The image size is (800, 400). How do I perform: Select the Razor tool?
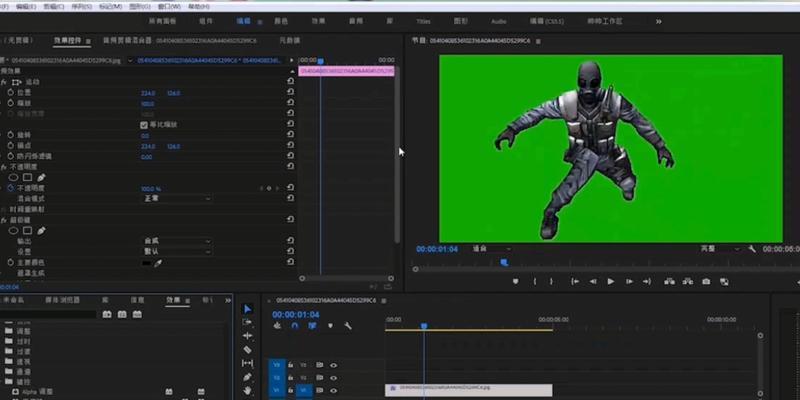click(247, 349)
